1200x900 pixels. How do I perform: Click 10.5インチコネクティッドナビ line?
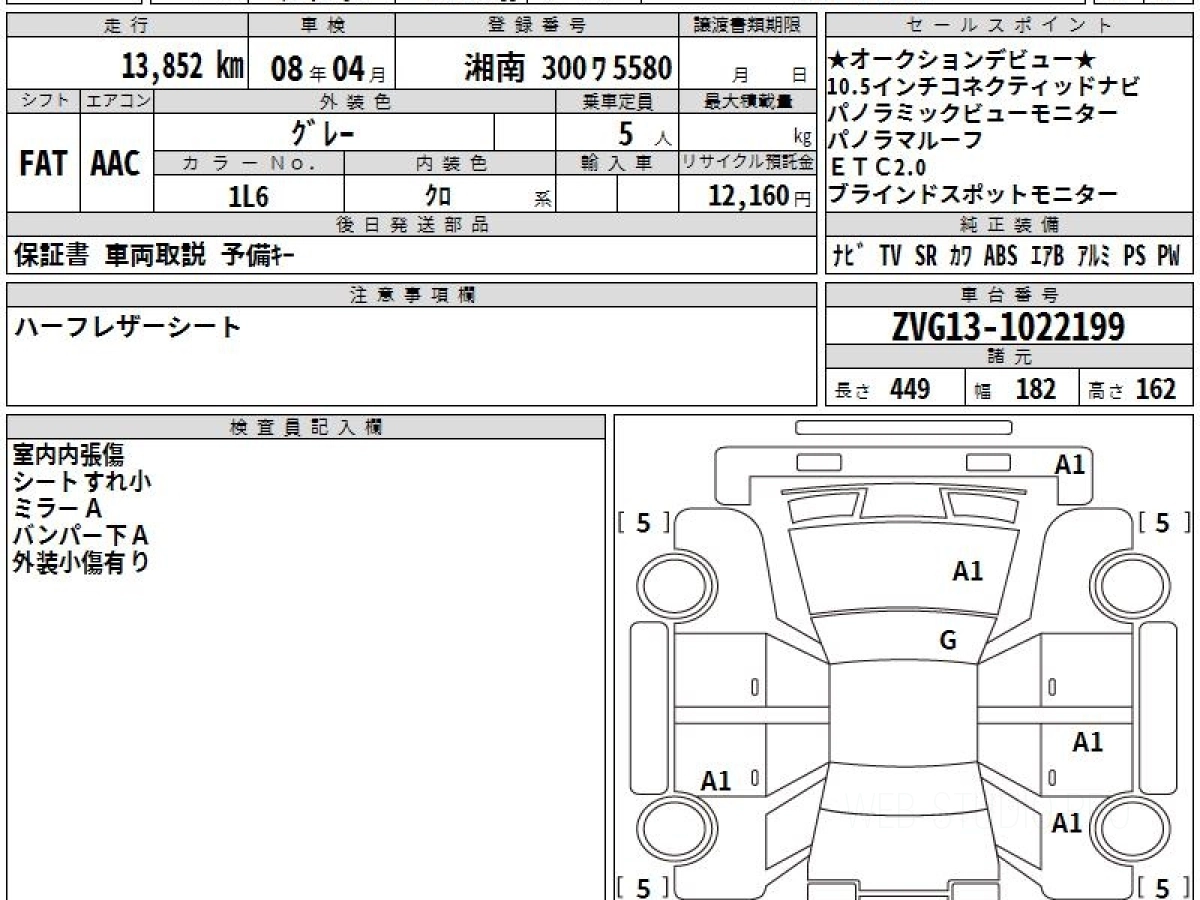[984, 87]
